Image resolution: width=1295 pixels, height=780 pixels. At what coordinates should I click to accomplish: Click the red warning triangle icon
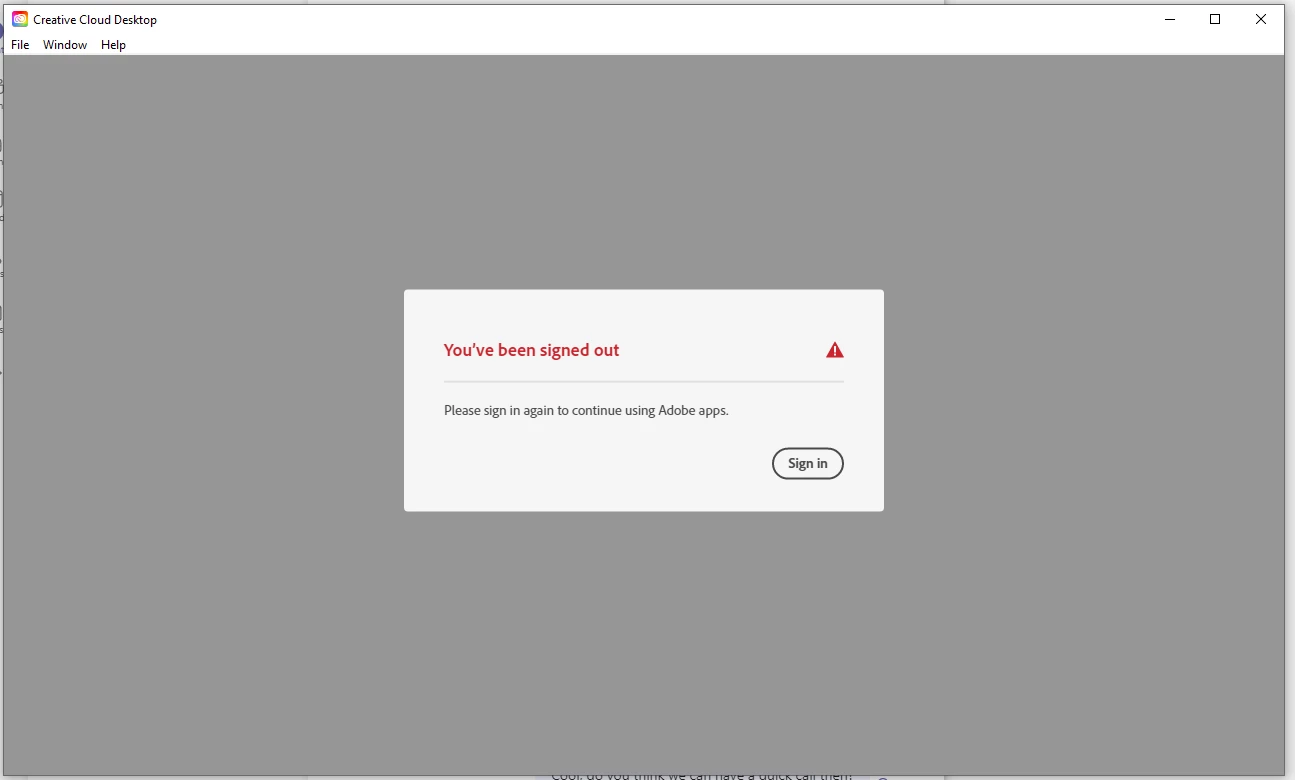835,350
